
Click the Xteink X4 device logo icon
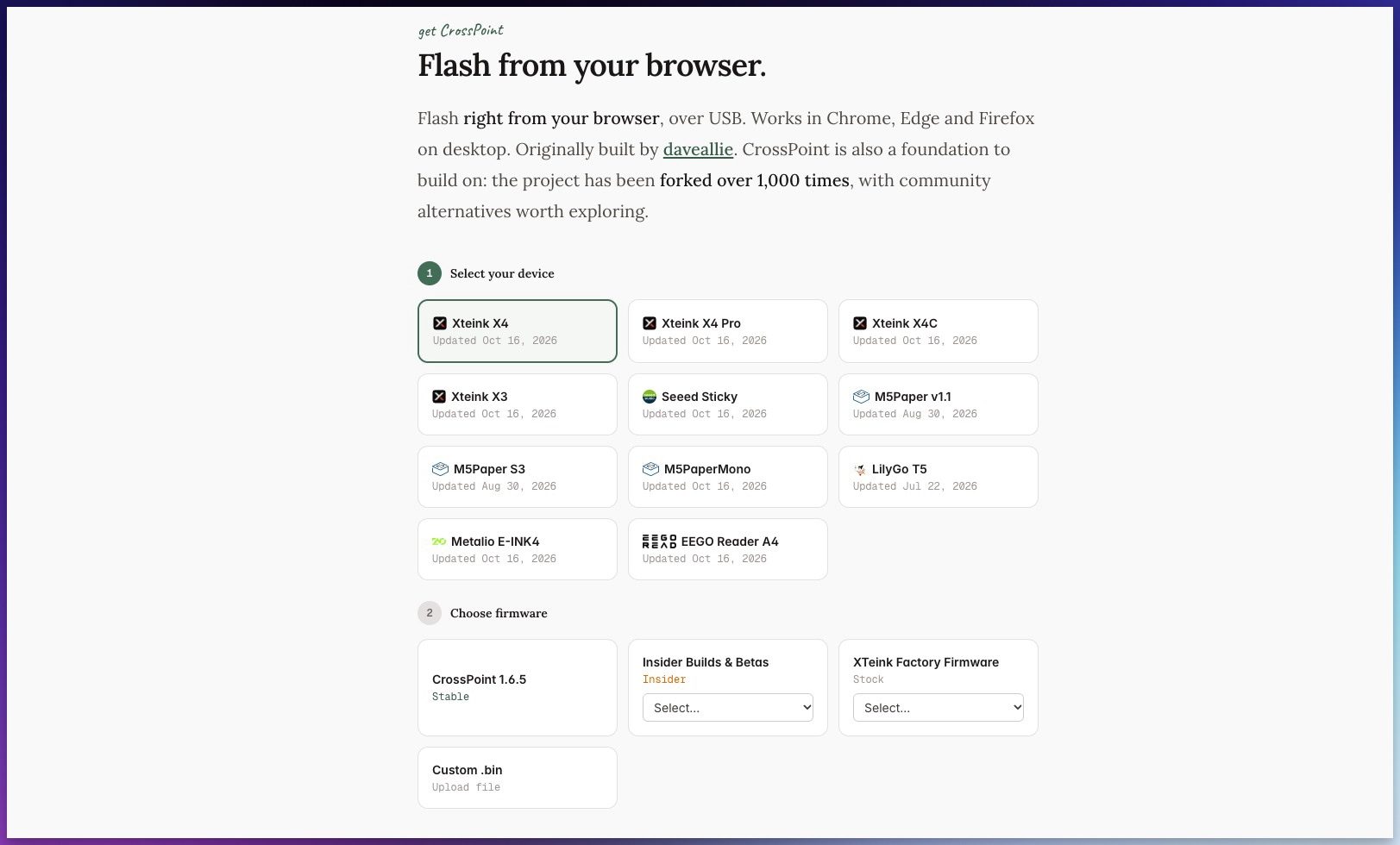coord(440,323)
